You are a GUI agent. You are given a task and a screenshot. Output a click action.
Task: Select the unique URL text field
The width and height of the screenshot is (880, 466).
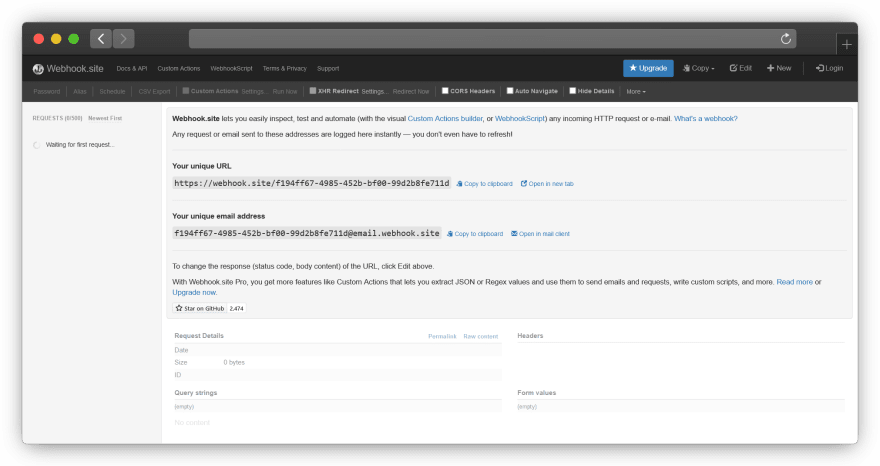click(x=311, y=183)
